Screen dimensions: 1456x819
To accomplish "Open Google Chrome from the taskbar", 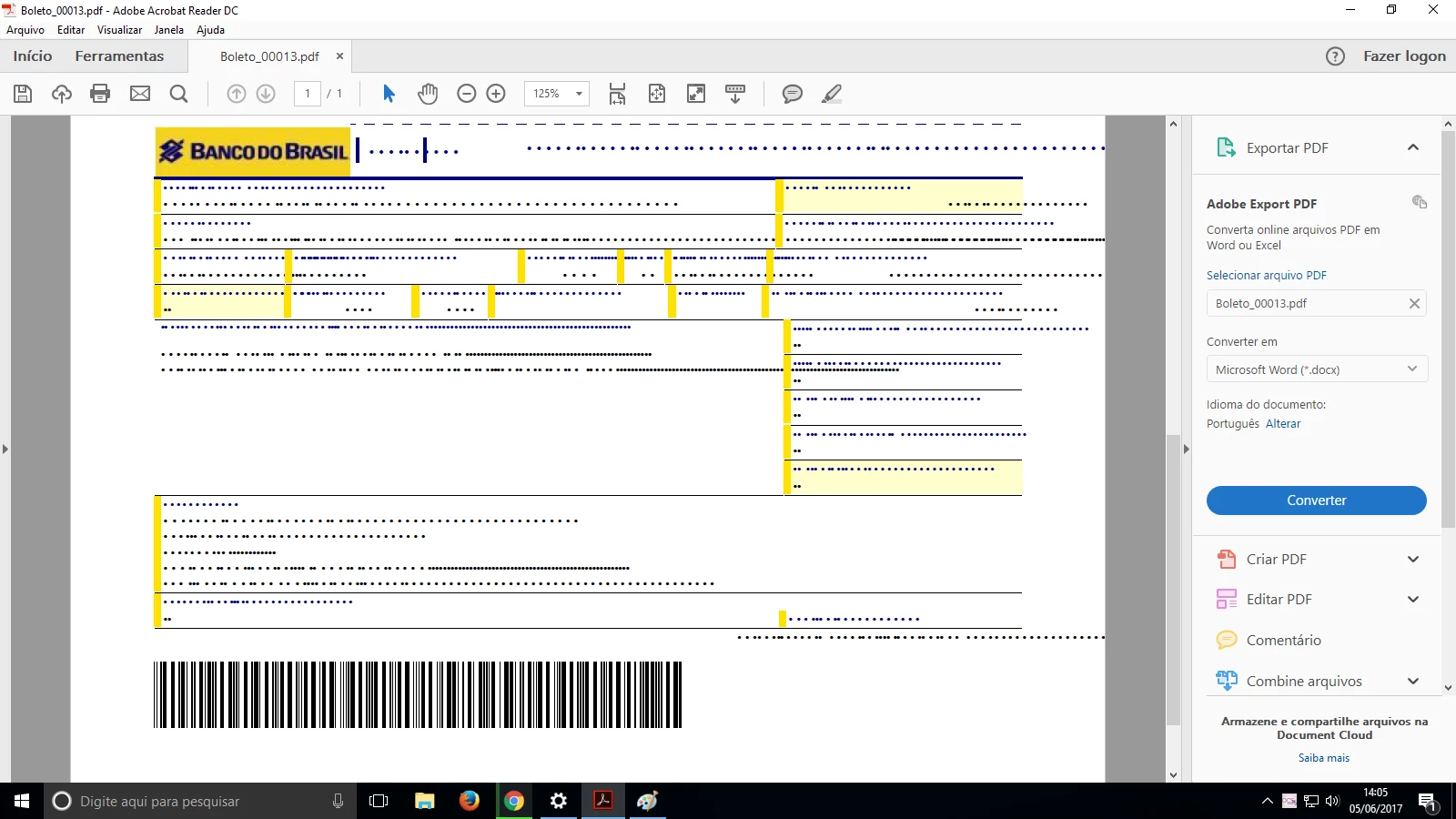I will tap(514, 801).
